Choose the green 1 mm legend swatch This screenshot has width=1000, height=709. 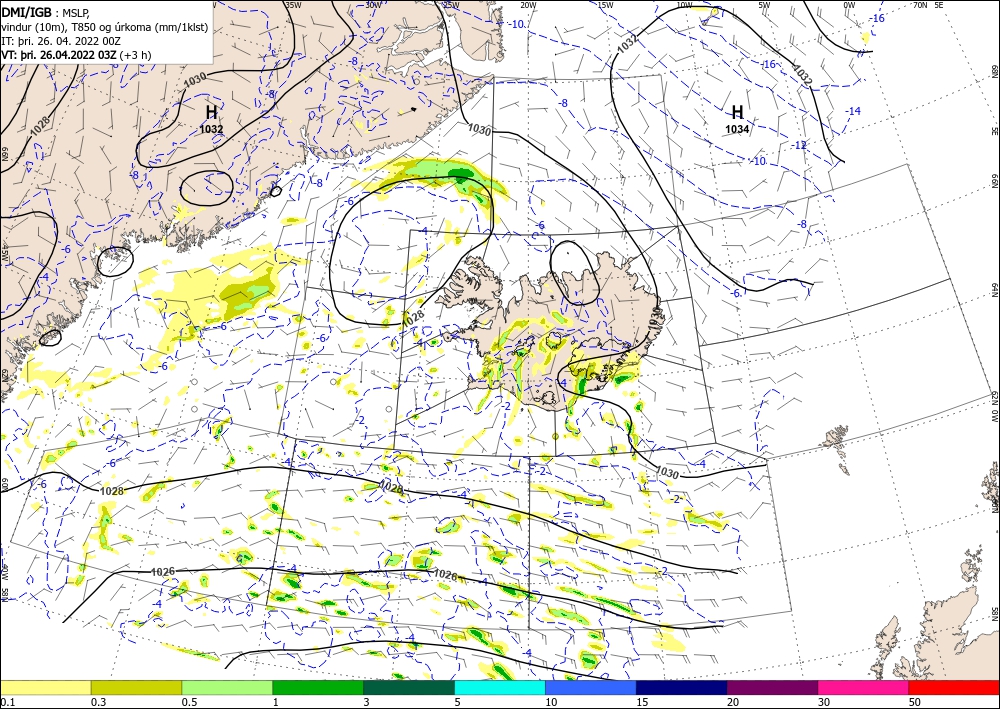click(318, 687)
